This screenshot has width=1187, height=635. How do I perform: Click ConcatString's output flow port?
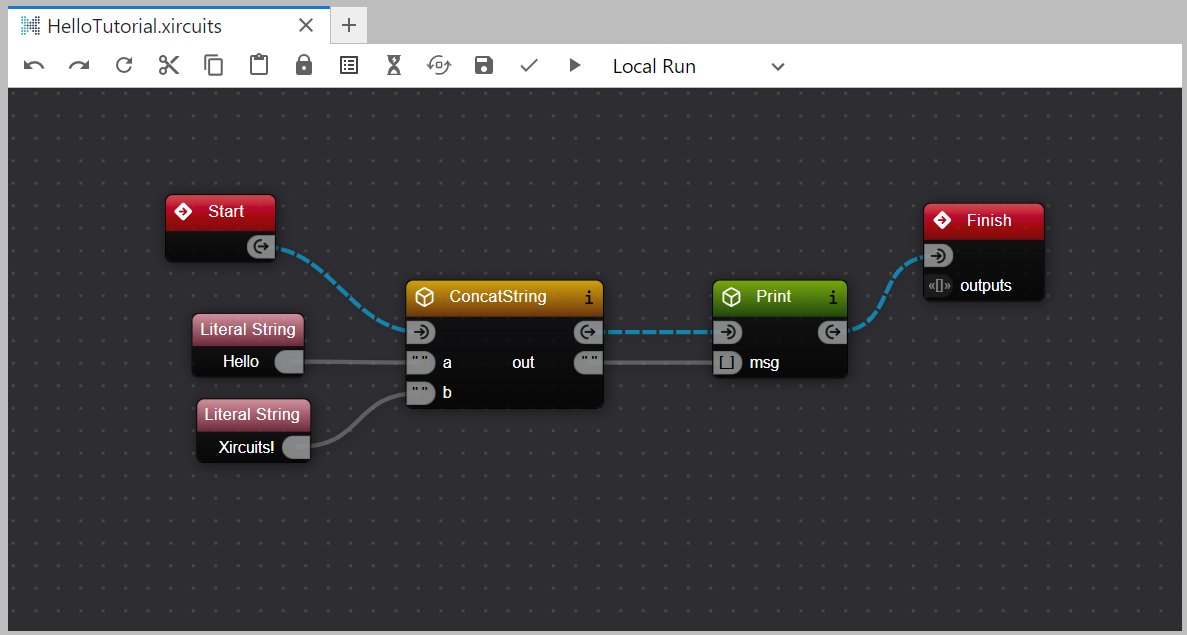[588, 332]
